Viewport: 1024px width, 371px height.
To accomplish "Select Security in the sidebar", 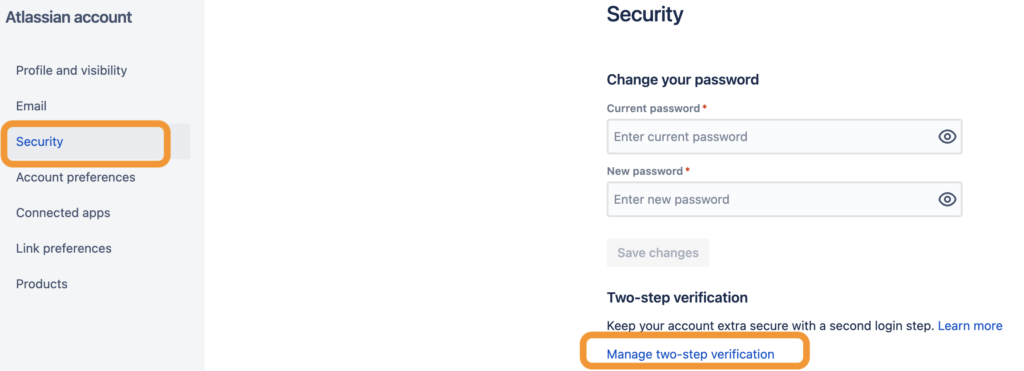I will coord(39,142).
